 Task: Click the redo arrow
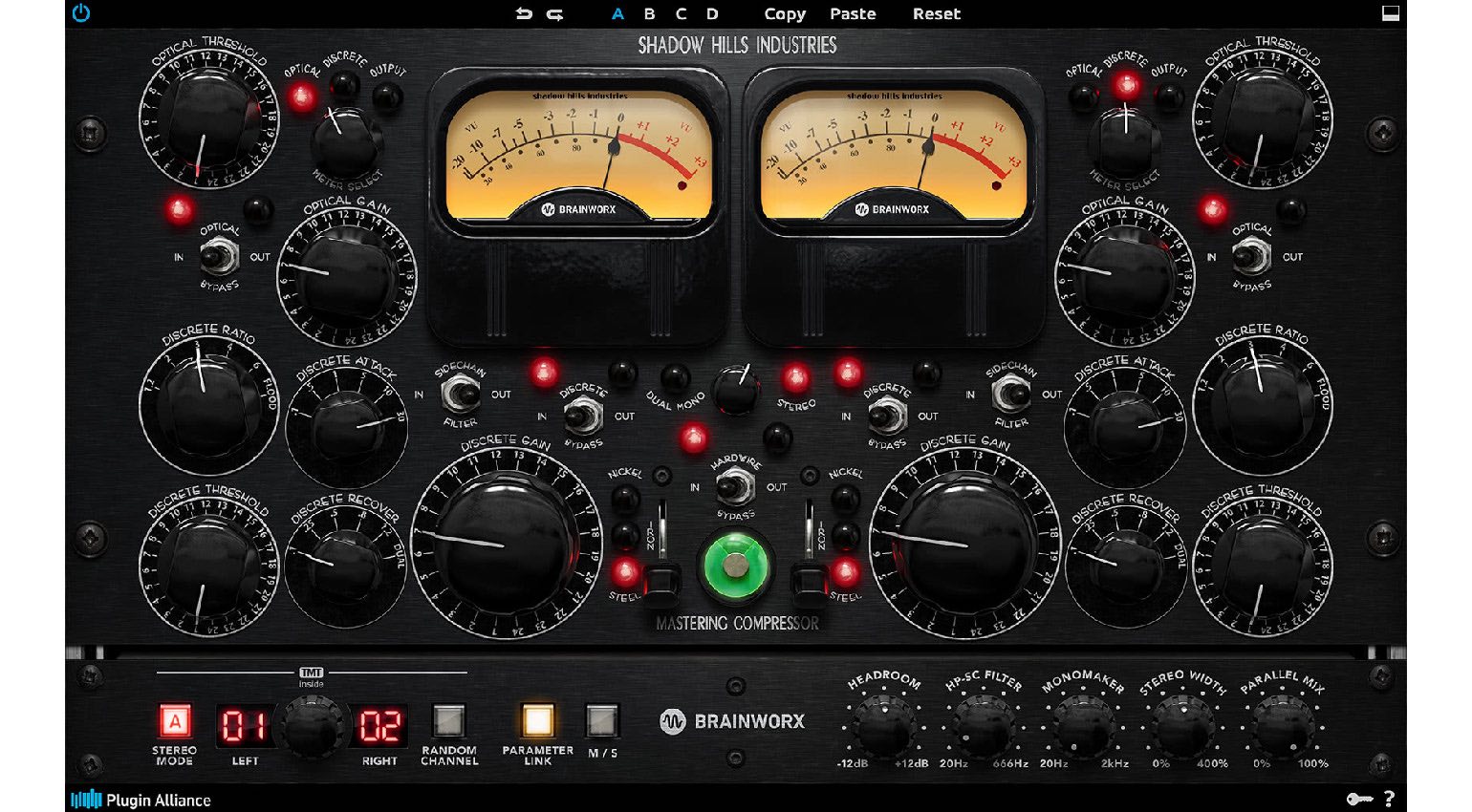pyautogui.click(x=554, y=13)
